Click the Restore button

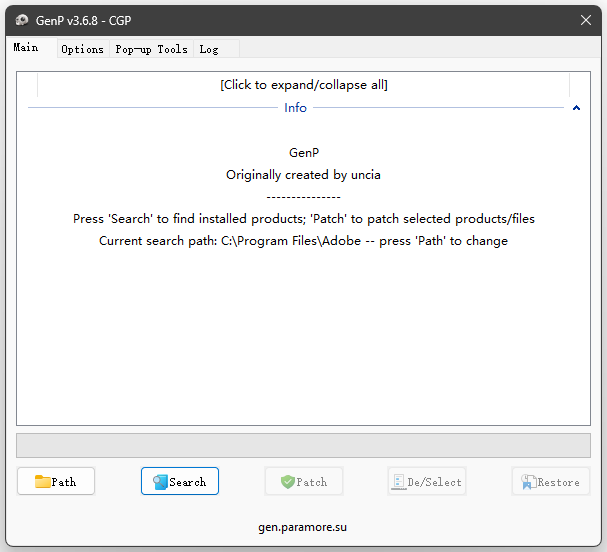(550, 481)
